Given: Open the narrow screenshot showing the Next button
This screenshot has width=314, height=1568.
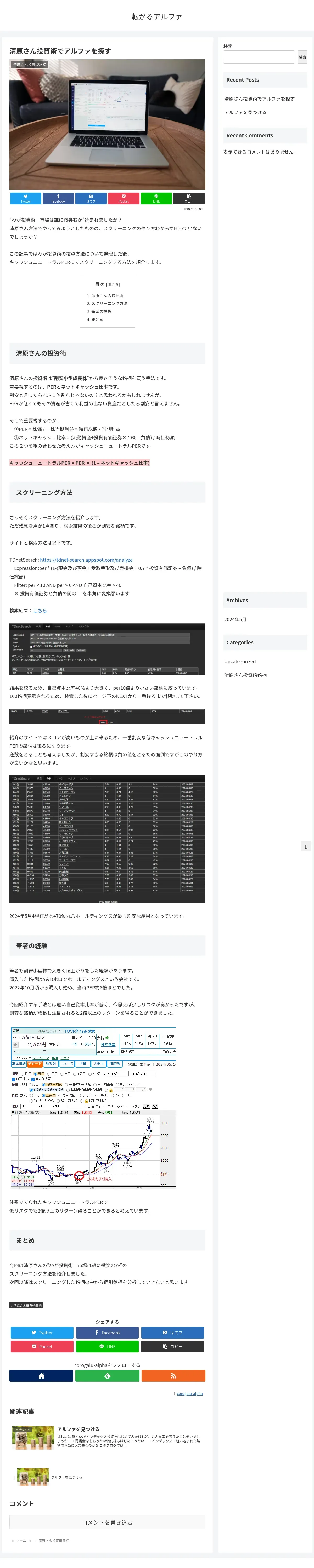Looking at the screenshot, I should [107, 716].
